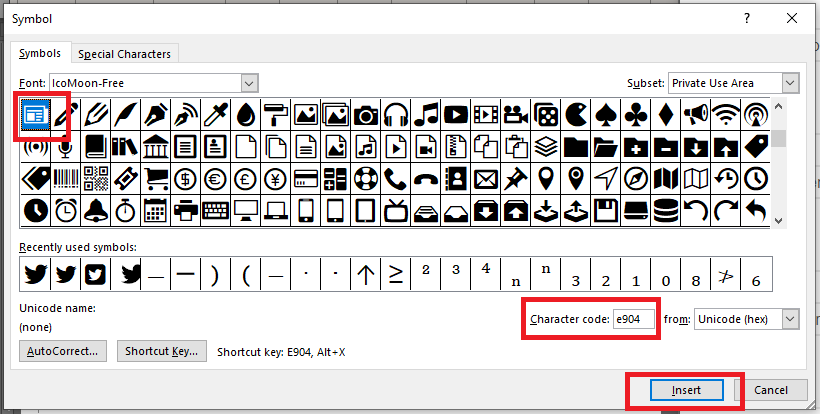Choose the music notes symbol
The width and height of the screenshot is (820, 414).
(x=426, y=114)
